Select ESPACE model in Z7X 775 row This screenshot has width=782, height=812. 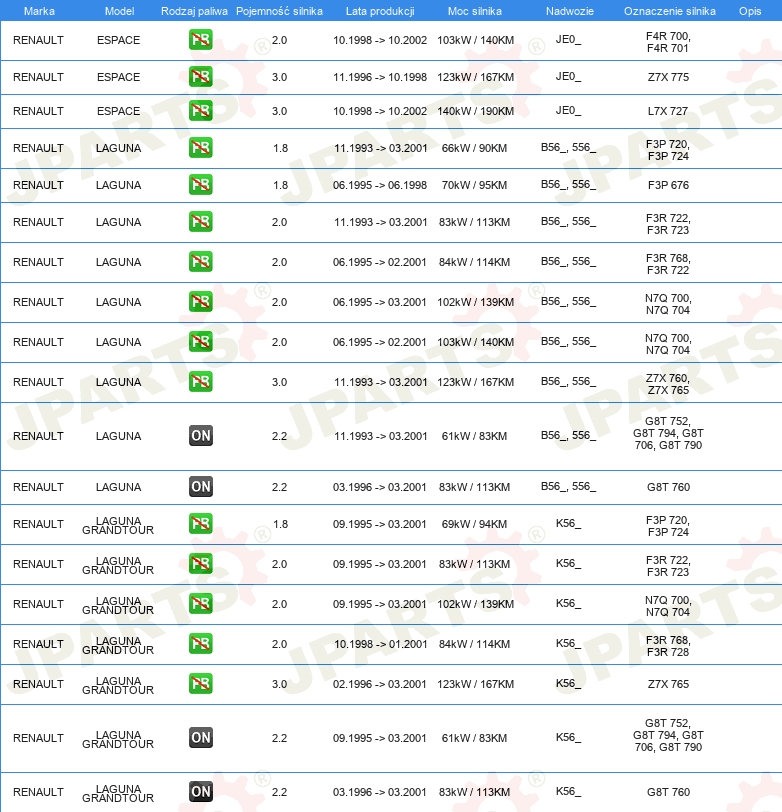(119, 77)
